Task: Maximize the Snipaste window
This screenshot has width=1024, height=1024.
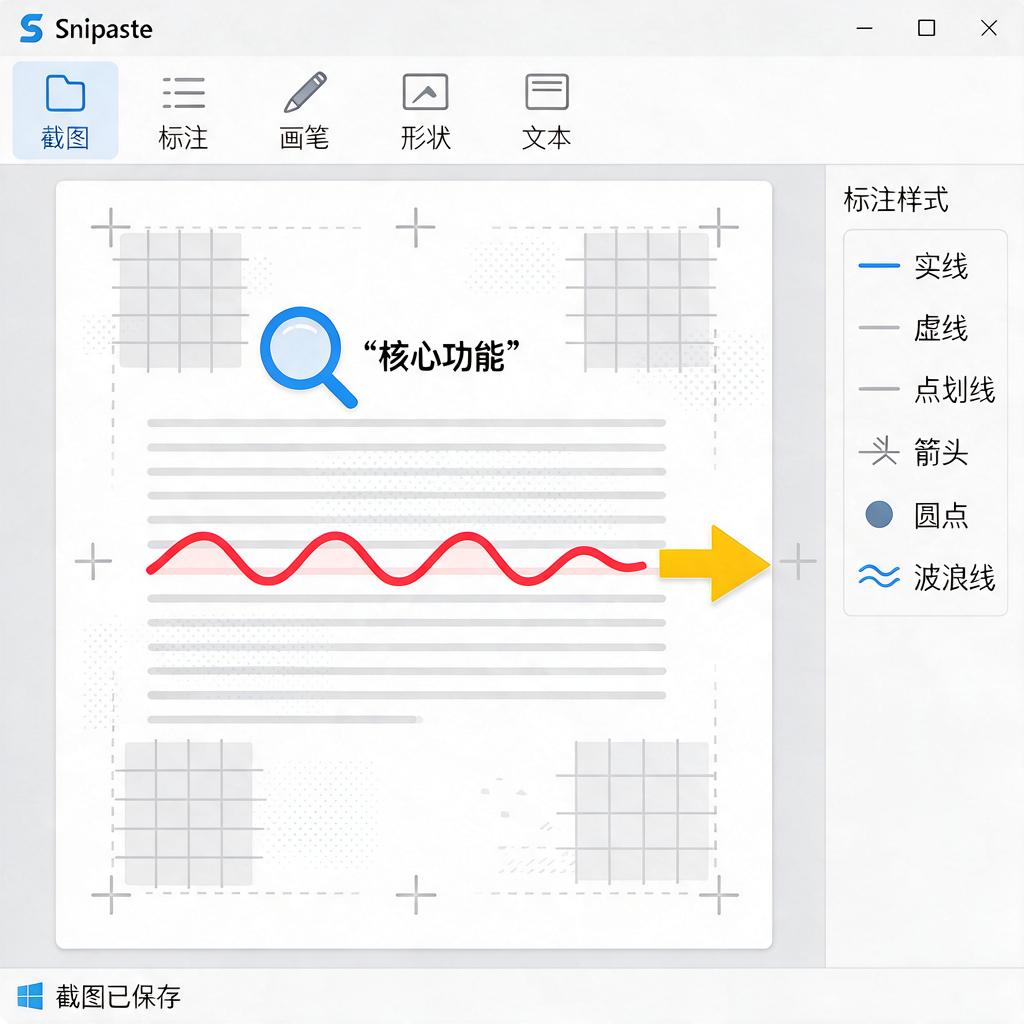Action: tap(926, 28)
